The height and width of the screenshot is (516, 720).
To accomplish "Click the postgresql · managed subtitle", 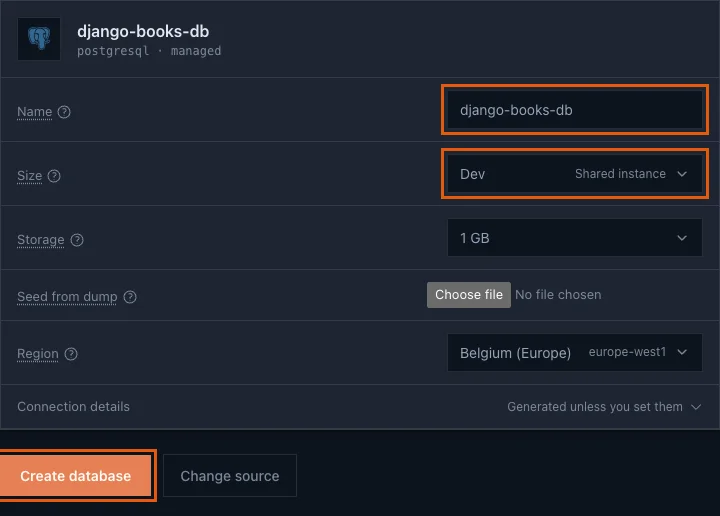I will [149, 51].
